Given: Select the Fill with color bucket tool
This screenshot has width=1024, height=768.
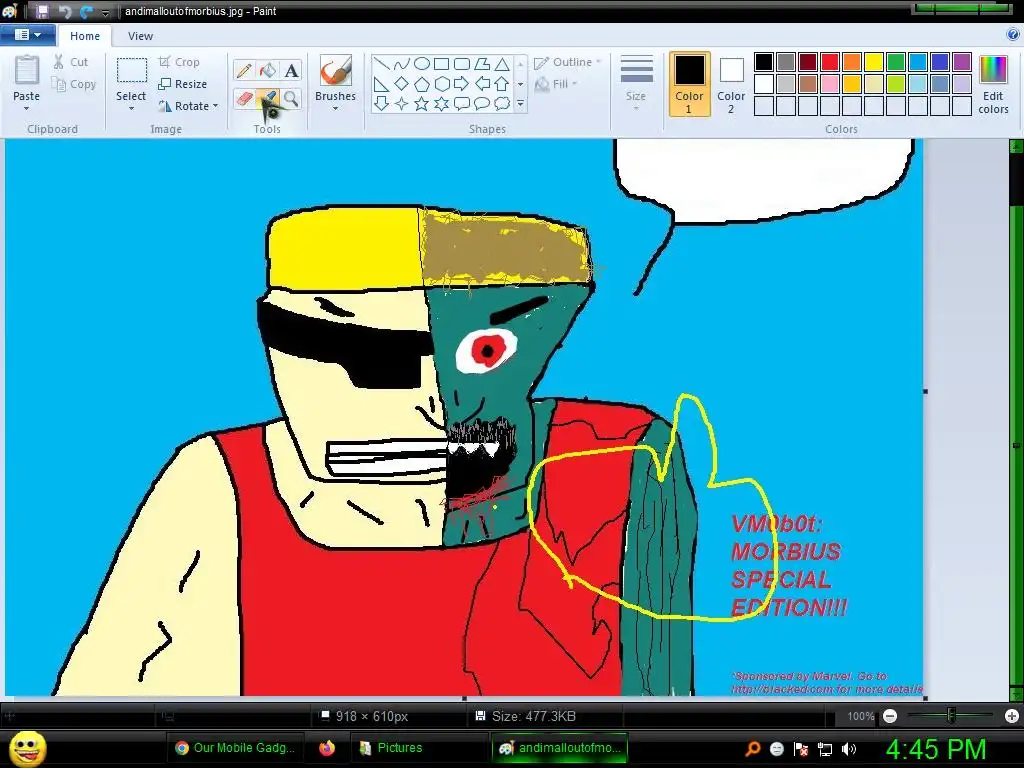Looking at the screenshot, I should click(268, 70).
